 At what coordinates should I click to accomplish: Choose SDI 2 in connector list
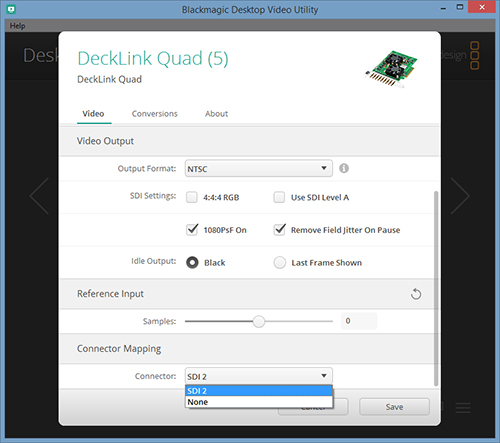[259, 391]
